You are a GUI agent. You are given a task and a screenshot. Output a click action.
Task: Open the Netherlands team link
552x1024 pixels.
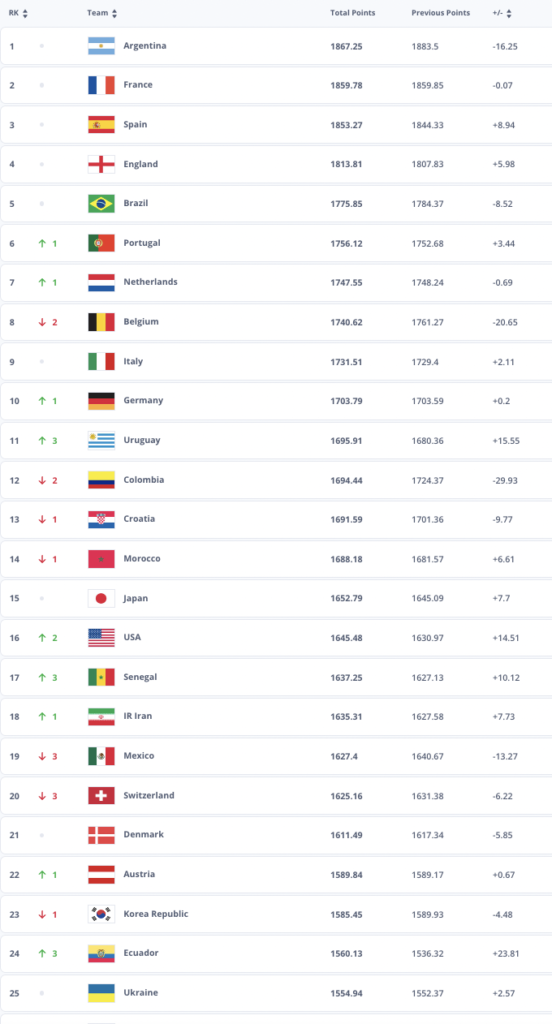[x=150, y=282]
